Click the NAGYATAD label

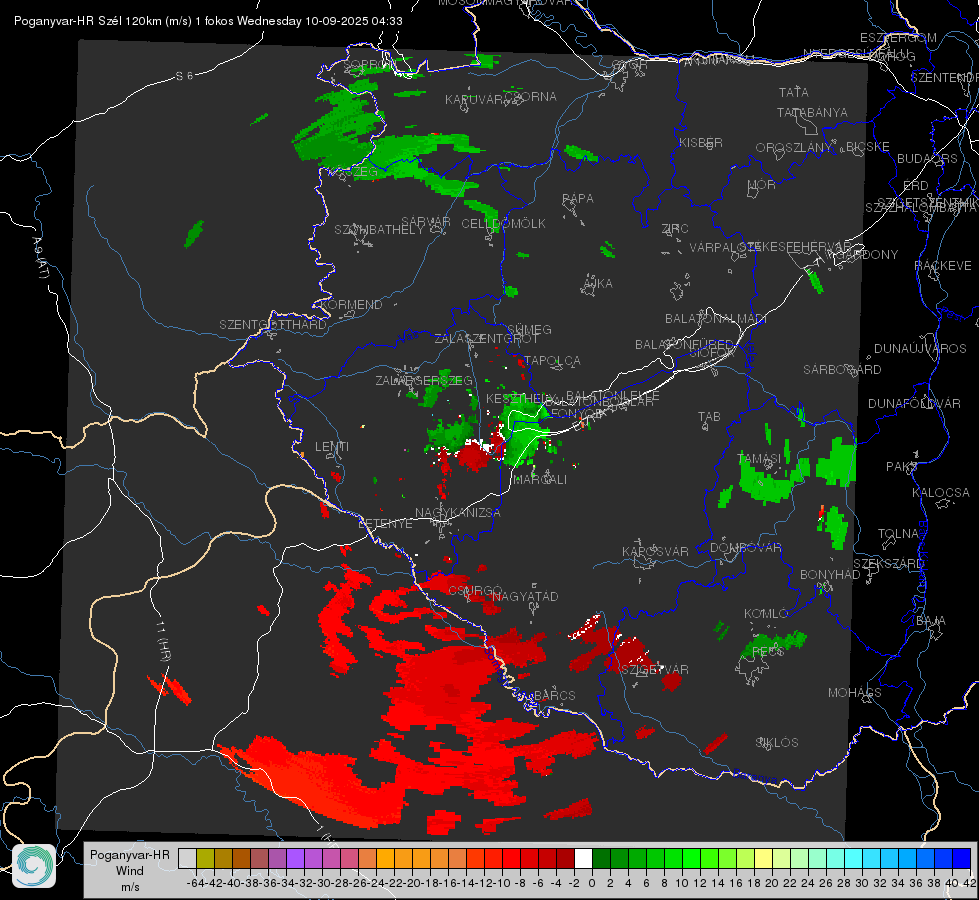(525, 596)
